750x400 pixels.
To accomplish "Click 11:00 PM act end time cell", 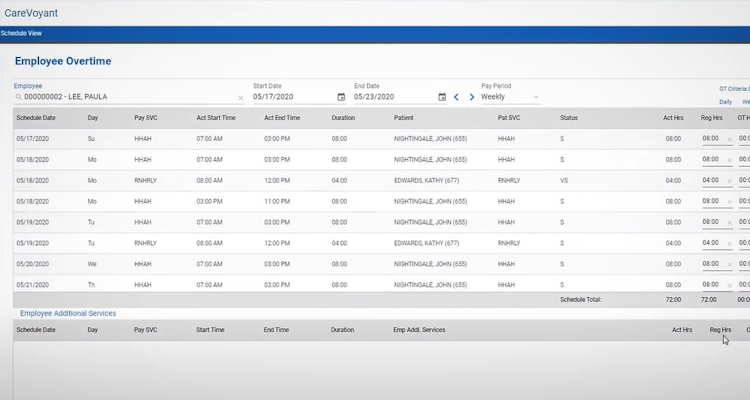I will 277,201.
